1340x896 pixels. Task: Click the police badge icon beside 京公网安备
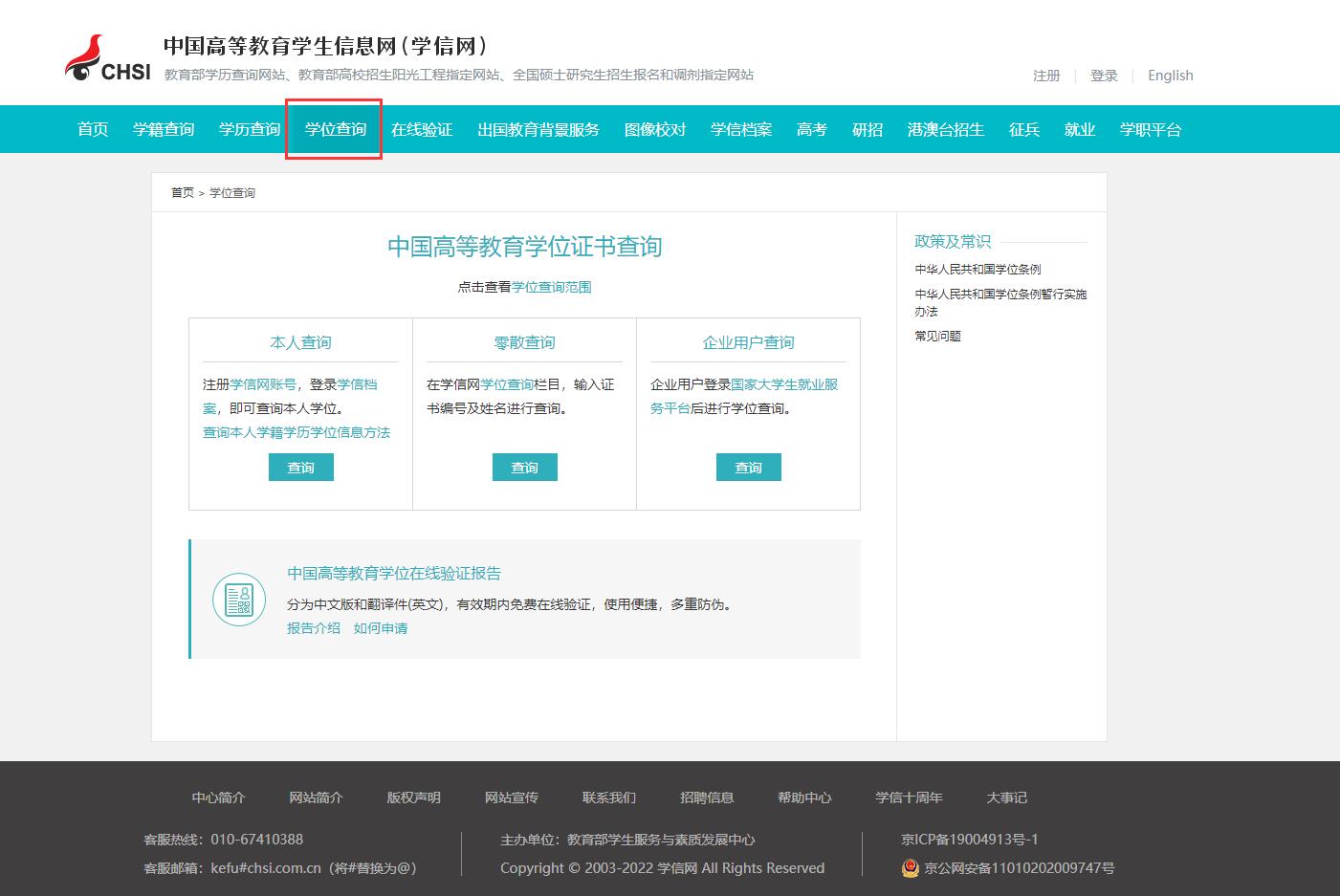click(x=911, y=868)
